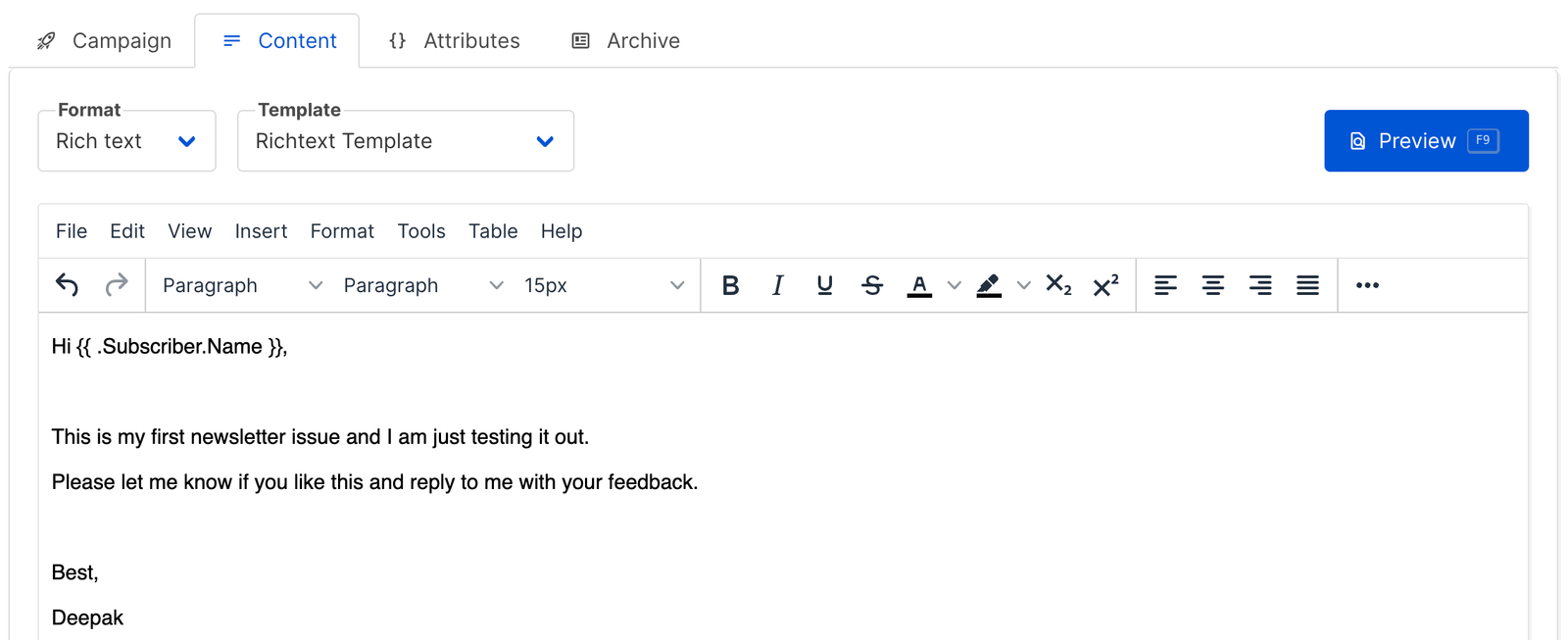
Task: Open the text color picker arrow
Action: tap(954, 285)
